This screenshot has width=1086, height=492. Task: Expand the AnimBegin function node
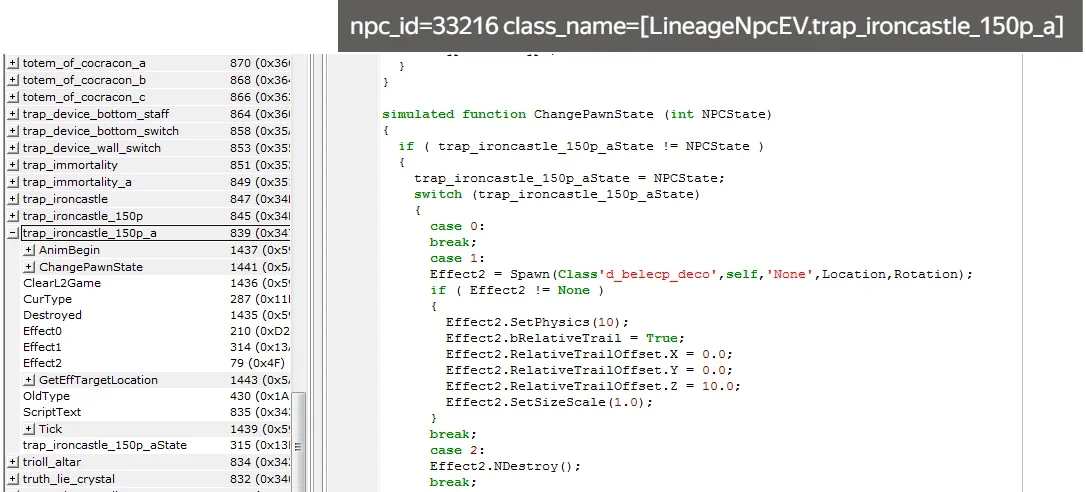click(29, 249)
